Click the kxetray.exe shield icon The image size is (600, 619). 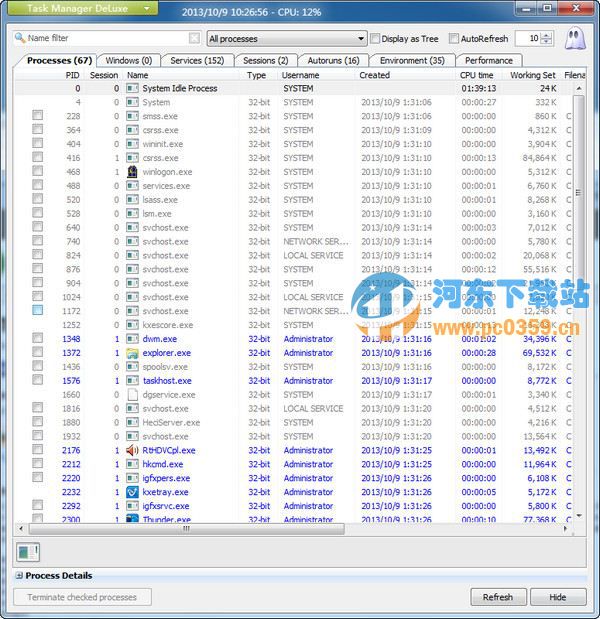pos(132,492)
